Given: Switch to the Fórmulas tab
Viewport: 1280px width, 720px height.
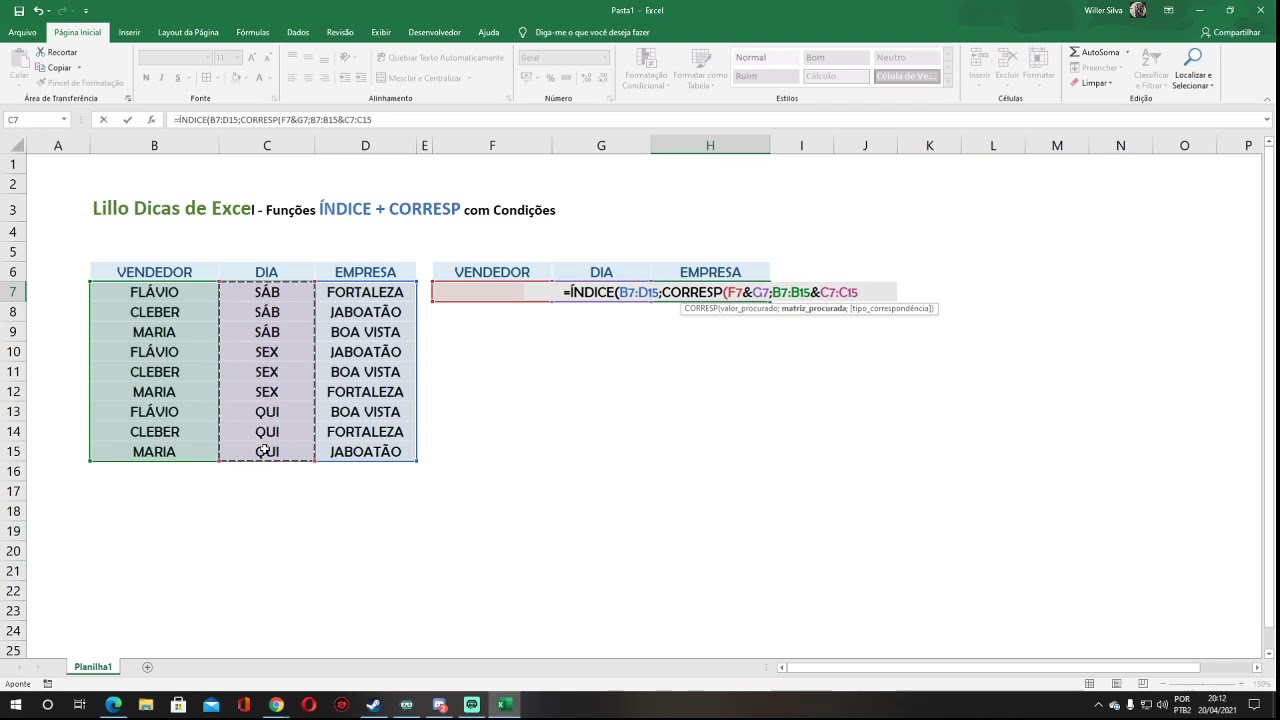Looking at the screenshot, I should point(252,32).
